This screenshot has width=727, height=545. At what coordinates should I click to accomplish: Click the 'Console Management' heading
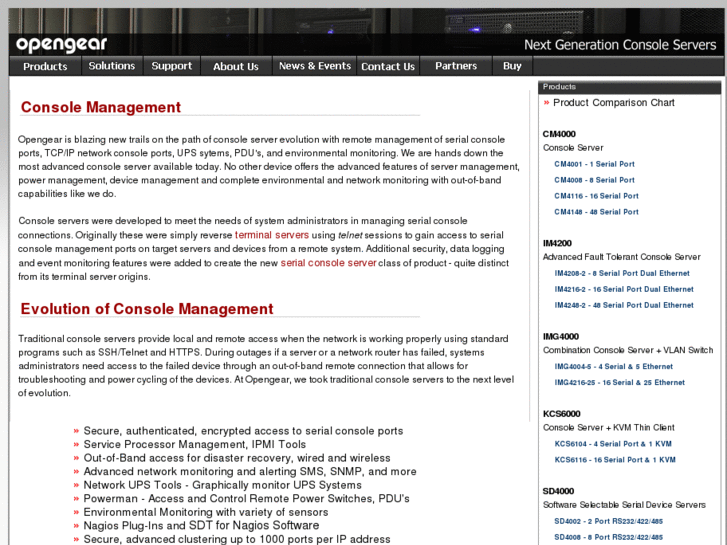click(101, 107)
